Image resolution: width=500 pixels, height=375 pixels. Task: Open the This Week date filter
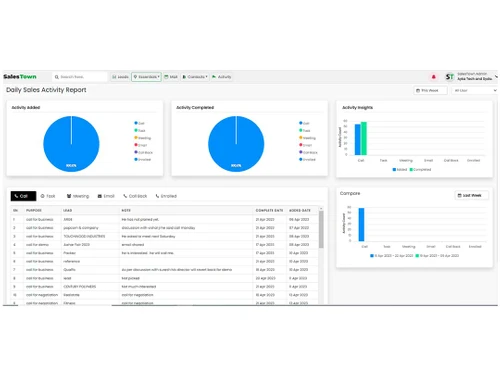pyautogui.click(x=430, y=90)
